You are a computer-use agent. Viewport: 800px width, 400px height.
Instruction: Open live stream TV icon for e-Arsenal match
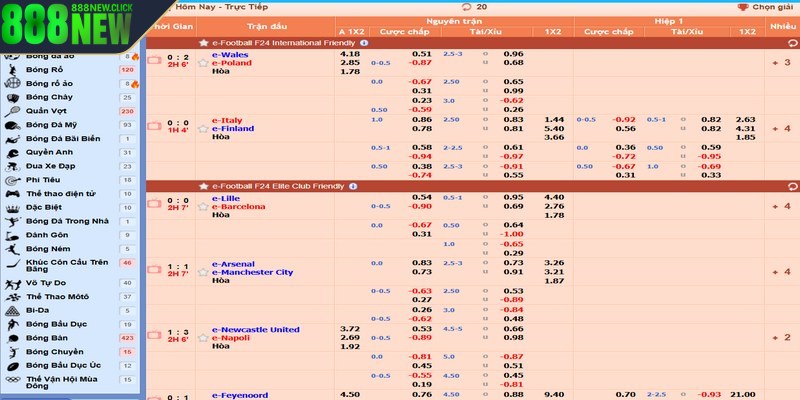tap(154, 269)
